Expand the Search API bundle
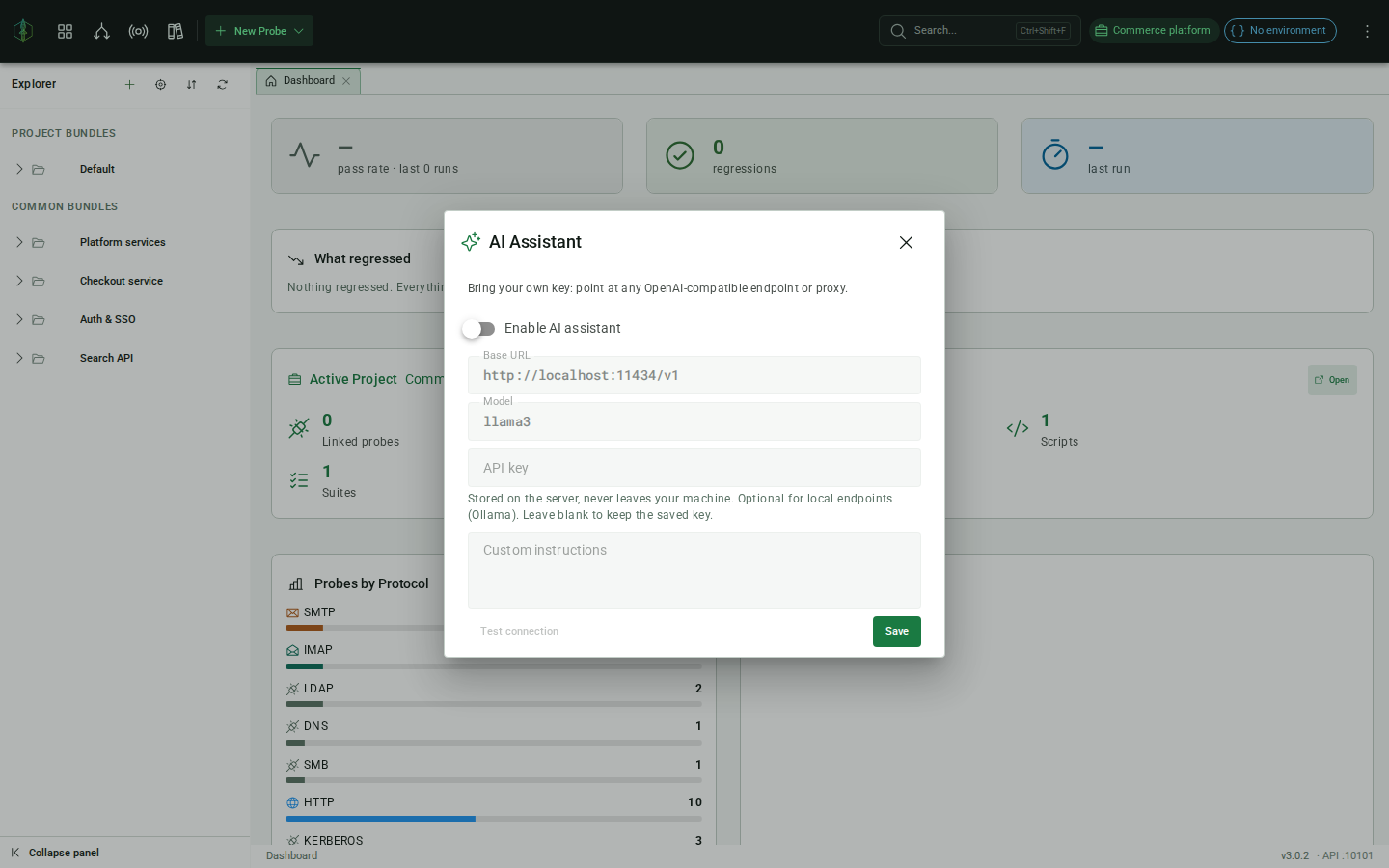This screenshot has height=868, width=1389. [x=19, y=358]
